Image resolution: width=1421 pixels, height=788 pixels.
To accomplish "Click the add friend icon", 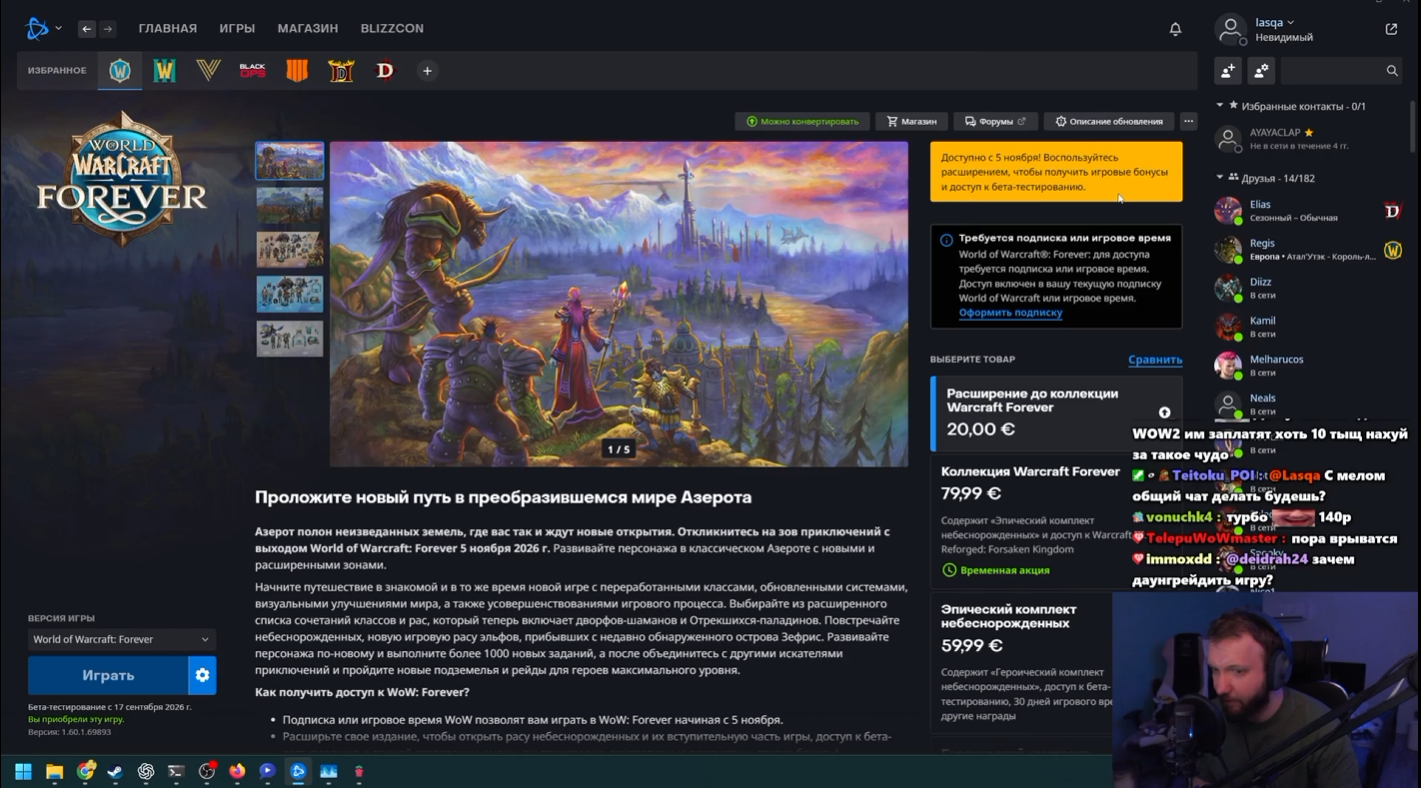I will tap(1228, 70).
